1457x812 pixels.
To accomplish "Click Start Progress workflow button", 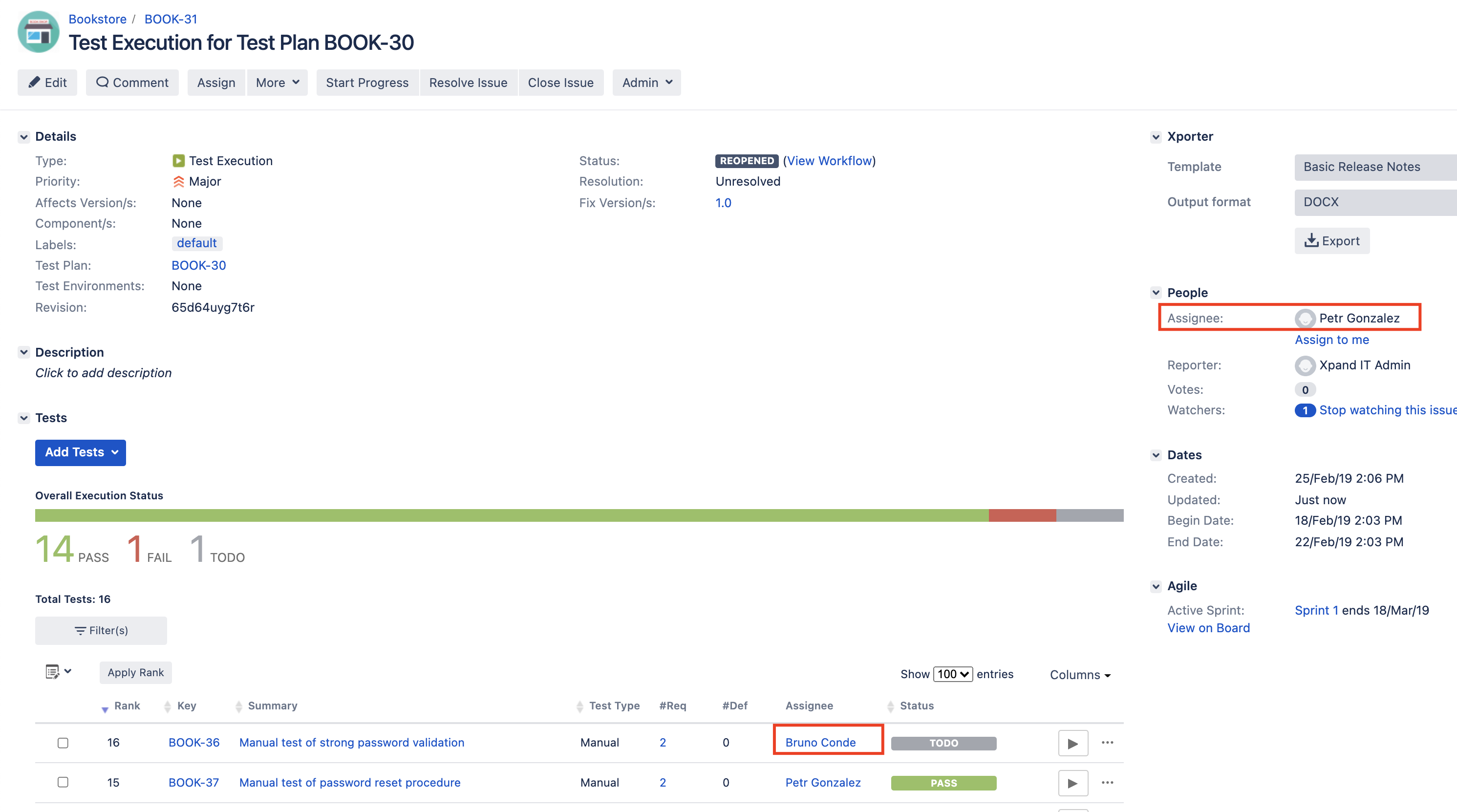I will 367,83.
